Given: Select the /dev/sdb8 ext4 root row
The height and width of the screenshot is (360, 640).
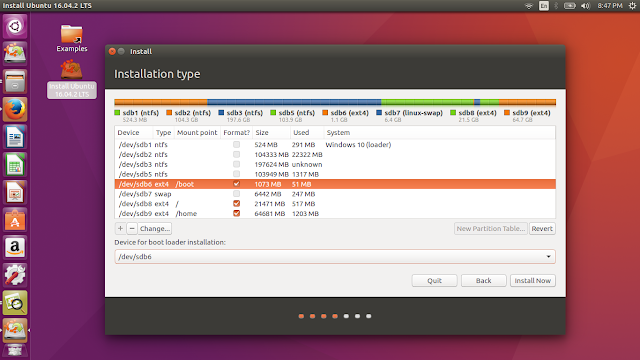Looking at the screenshot, I should tap(335, 204).
